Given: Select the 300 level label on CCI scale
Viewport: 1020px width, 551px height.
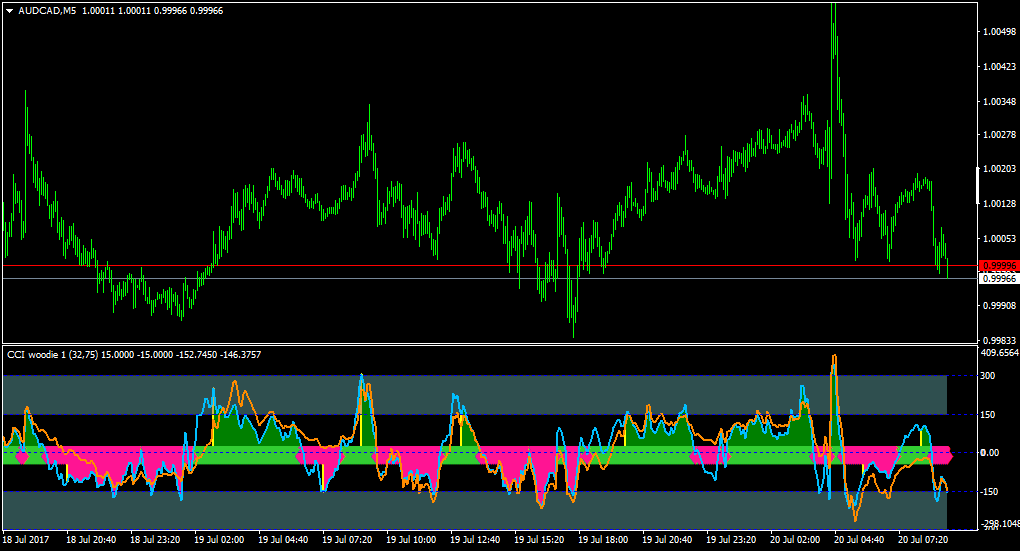Looking at the screenshot, I should (988, 376).
